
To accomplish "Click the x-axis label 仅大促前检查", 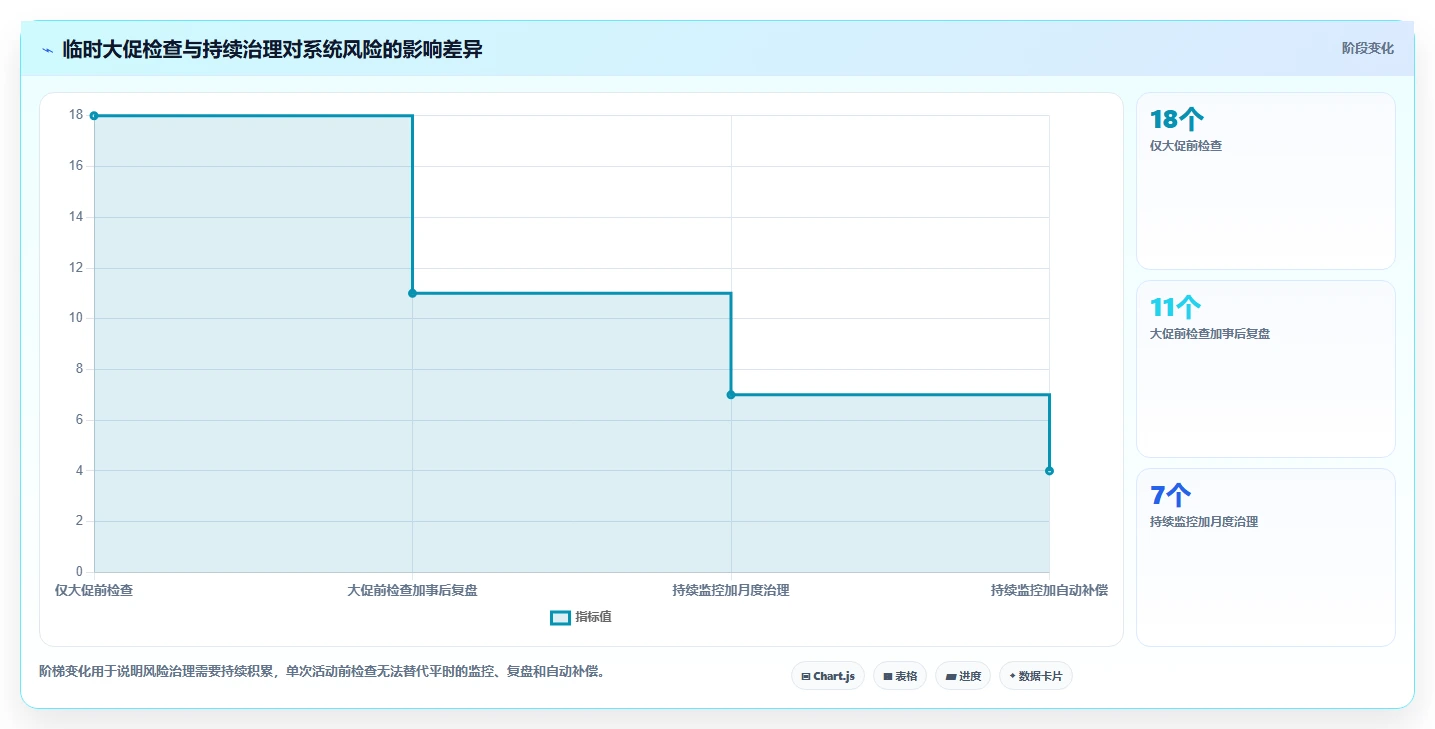I will pyautogui.click(x=94, y=590).
